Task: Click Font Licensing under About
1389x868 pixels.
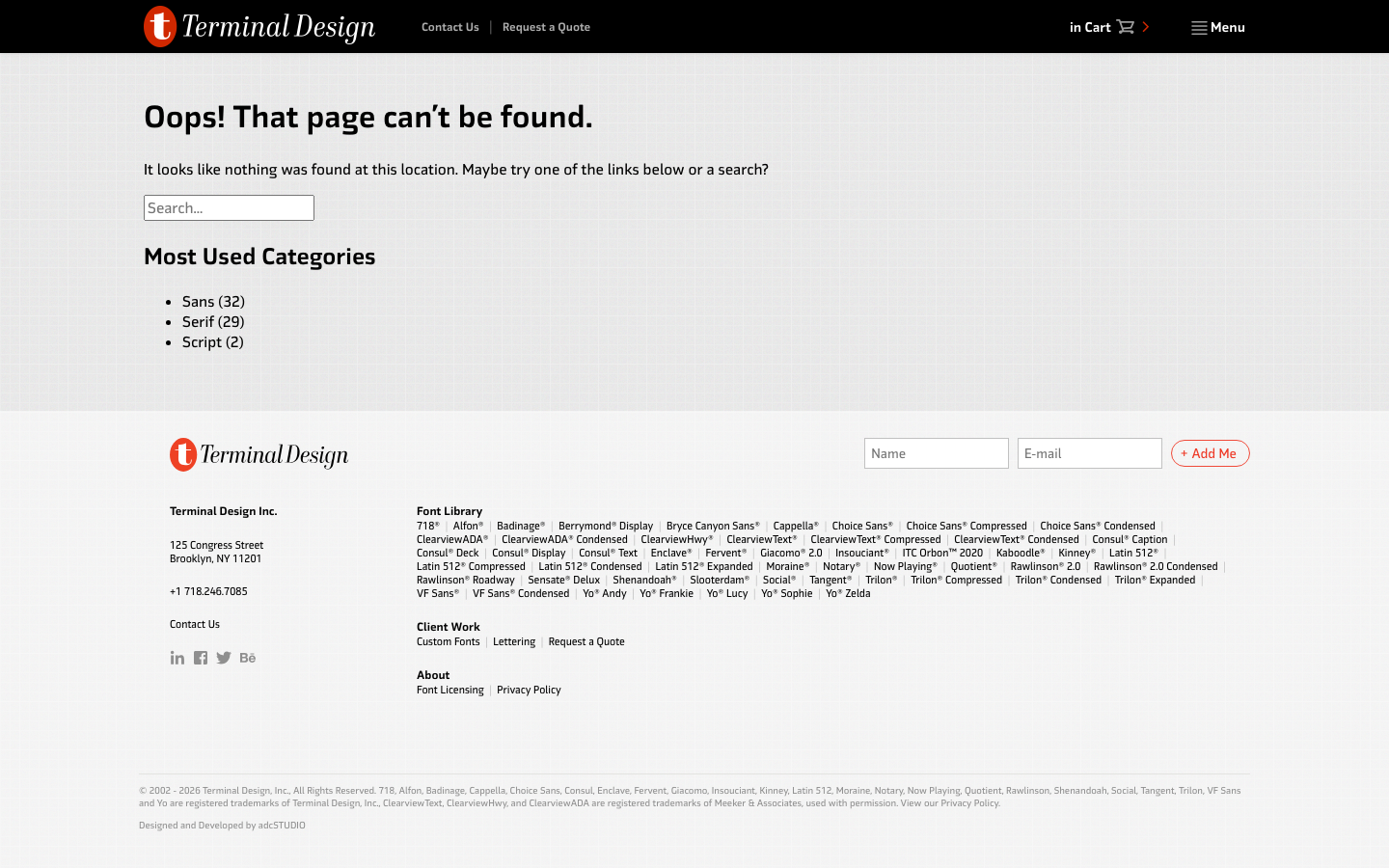Action: (449, 690)
